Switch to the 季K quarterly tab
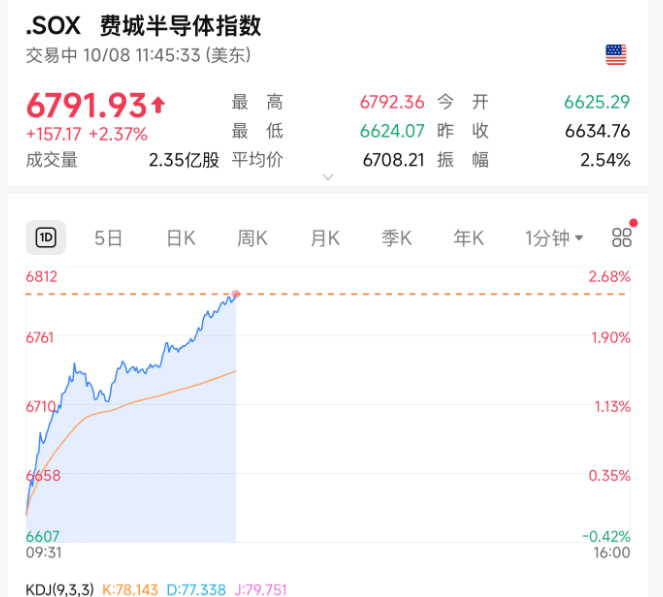 coord(396,238)
